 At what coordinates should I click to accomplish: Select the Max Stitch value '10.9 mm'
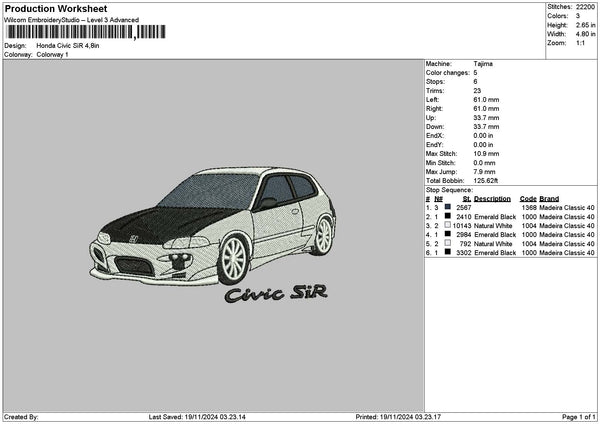click(x=486, y=154)
